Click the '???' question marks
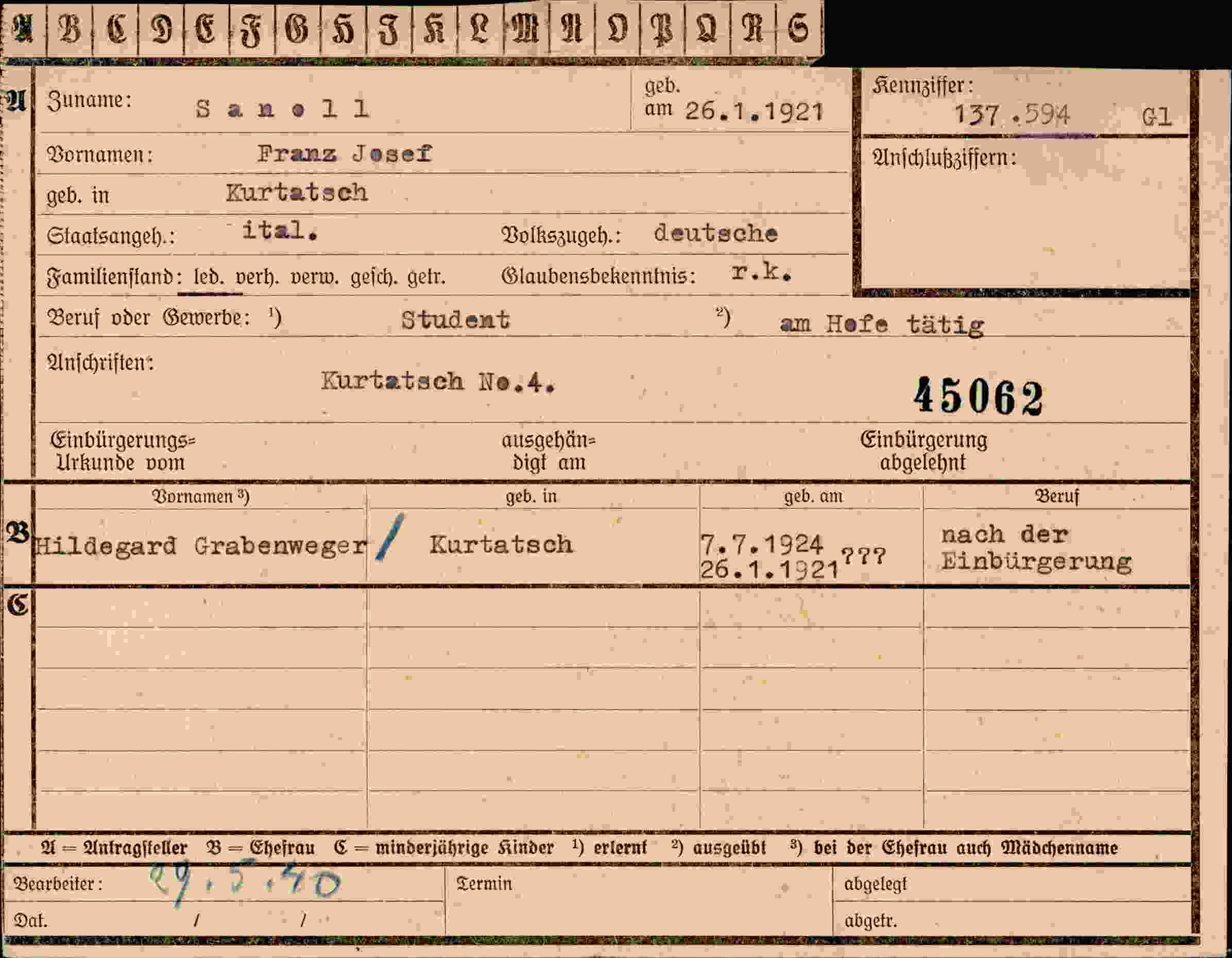Image resolution: width=1232 pixels, height=958 pixels. (863, 556)
